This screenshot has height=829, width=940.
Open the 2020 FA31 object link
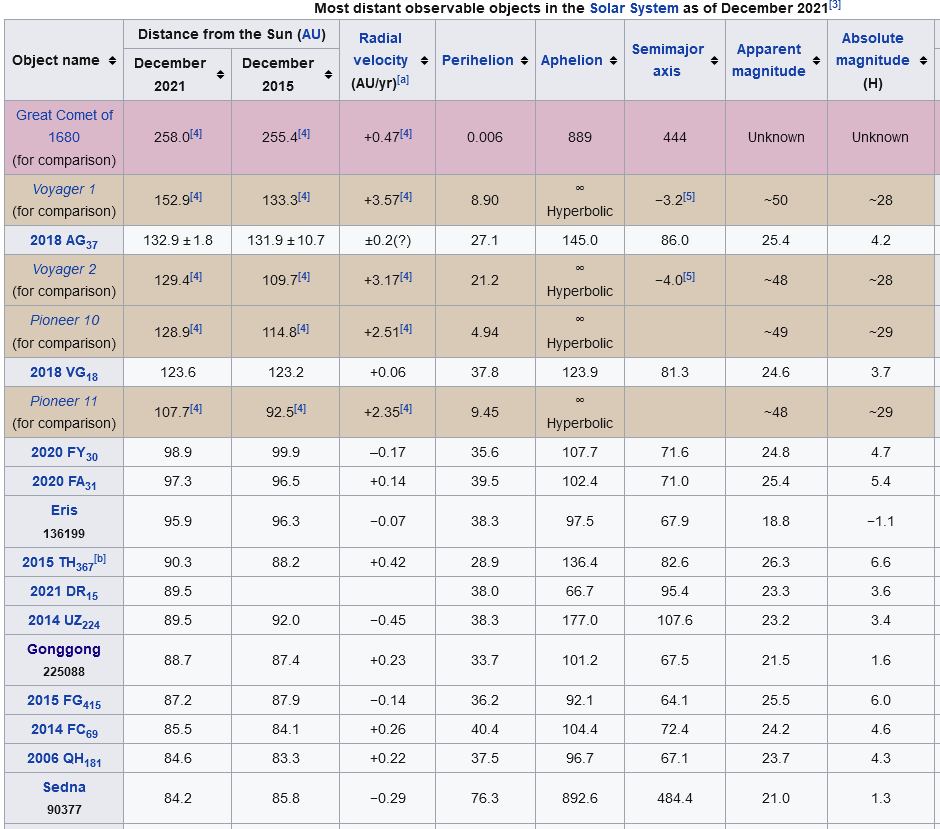click(x=64, y=482)
